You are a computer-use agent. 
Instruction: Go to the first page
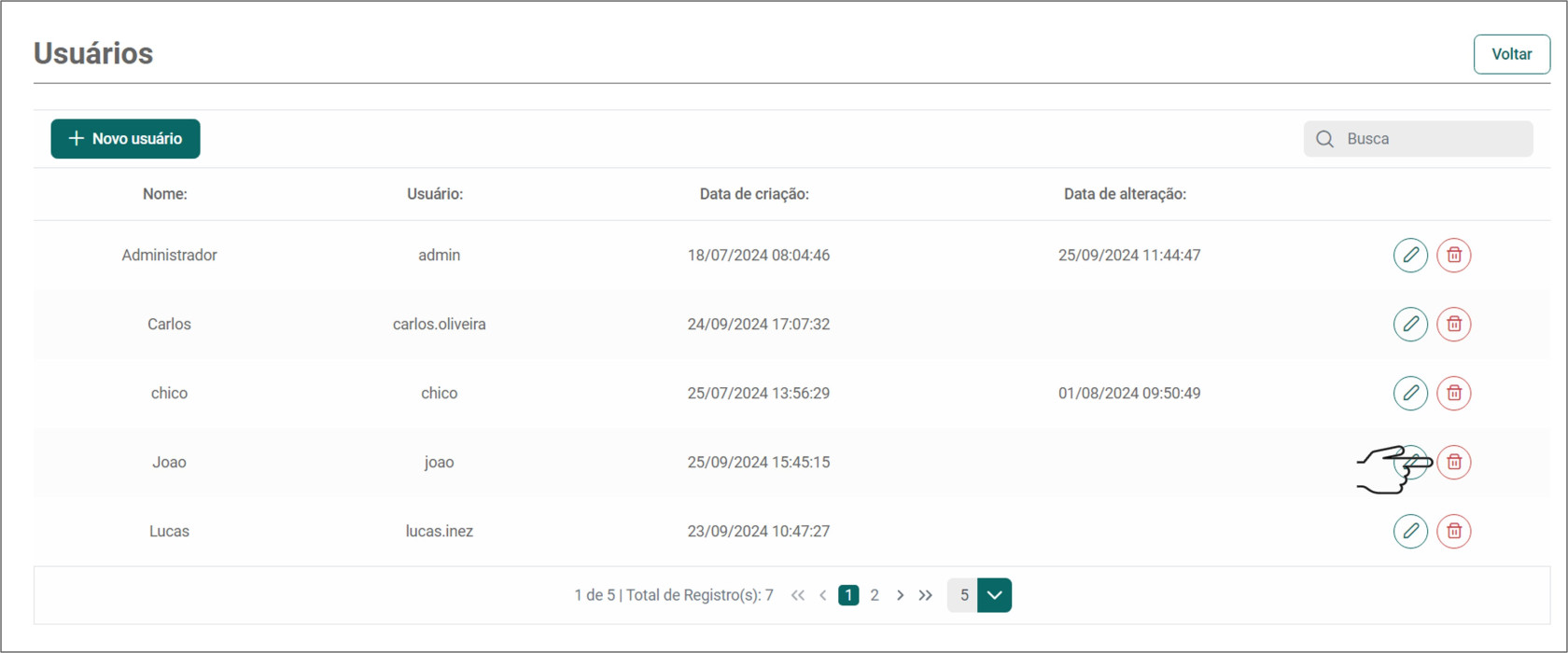tap(797, 595)
